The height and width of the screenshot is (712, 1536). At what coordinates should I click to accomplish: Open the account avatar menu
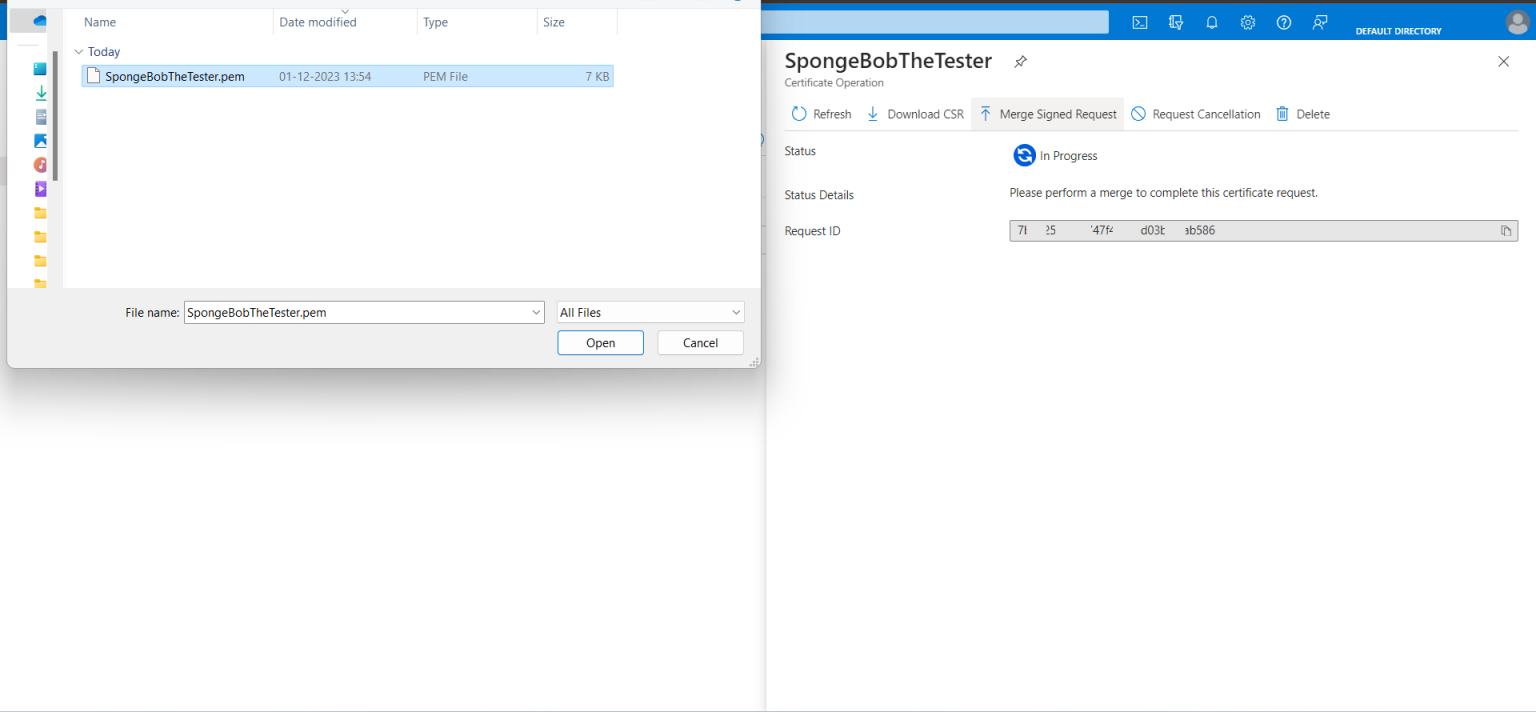[1516, 22]
